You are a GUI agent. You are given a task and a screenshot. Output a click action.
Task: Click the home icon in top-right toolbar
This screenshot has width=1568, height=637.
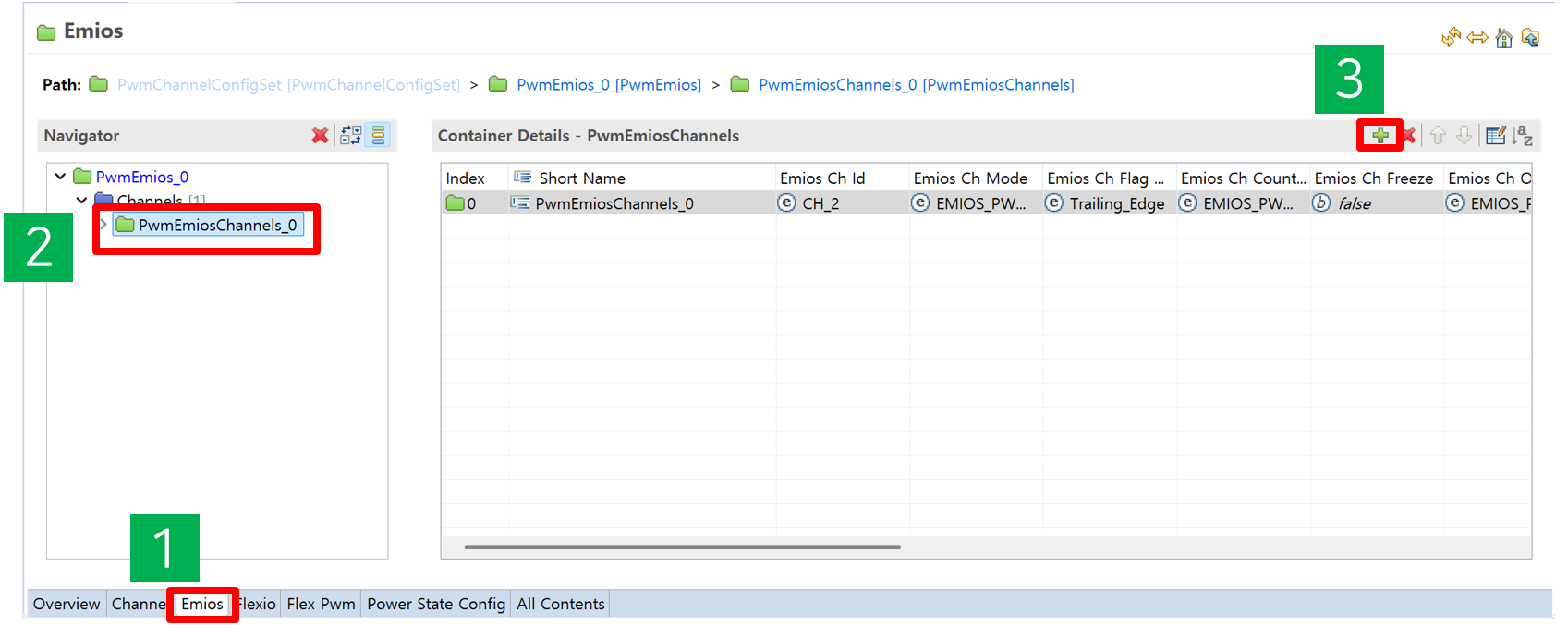click(1504, 38)
